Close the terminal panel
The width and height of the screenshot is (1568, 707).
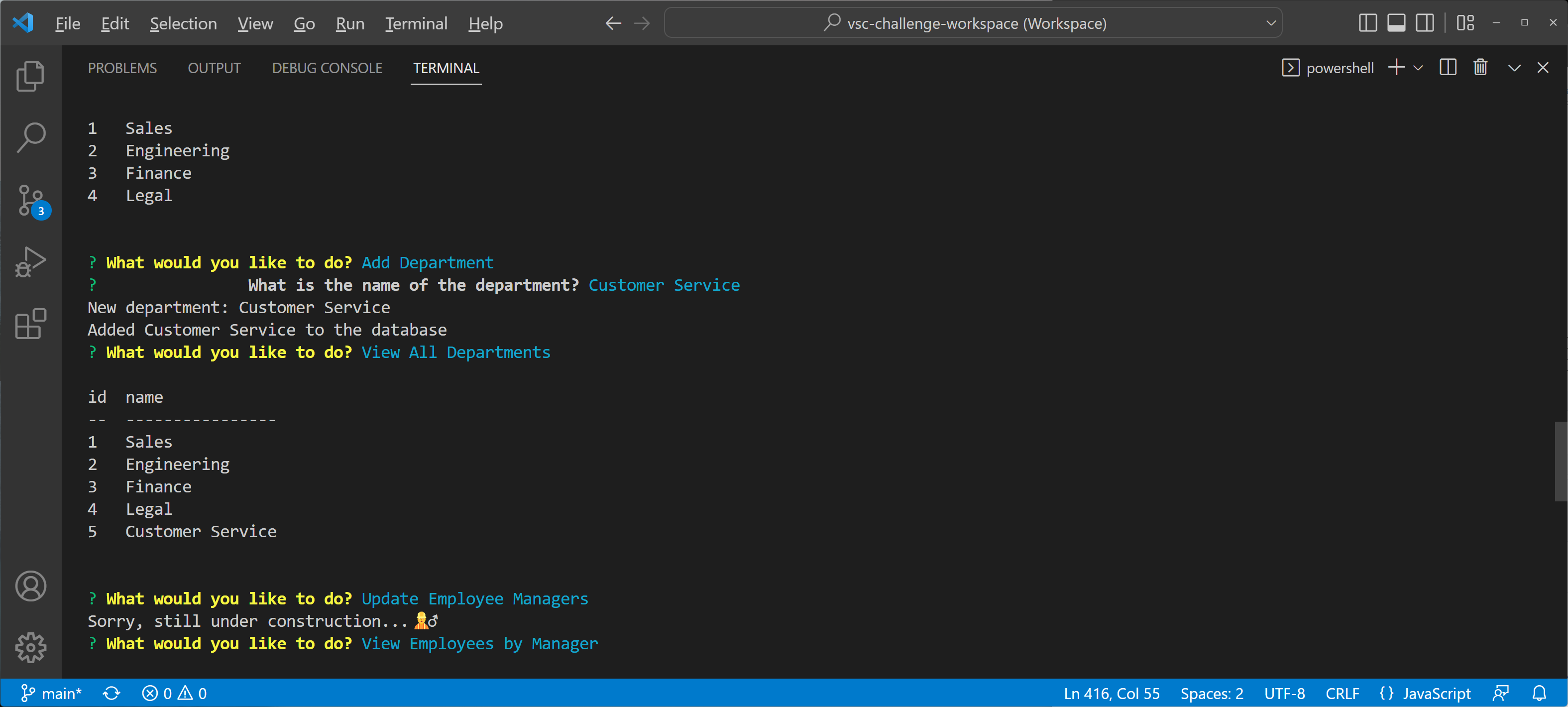(1543, 68)
